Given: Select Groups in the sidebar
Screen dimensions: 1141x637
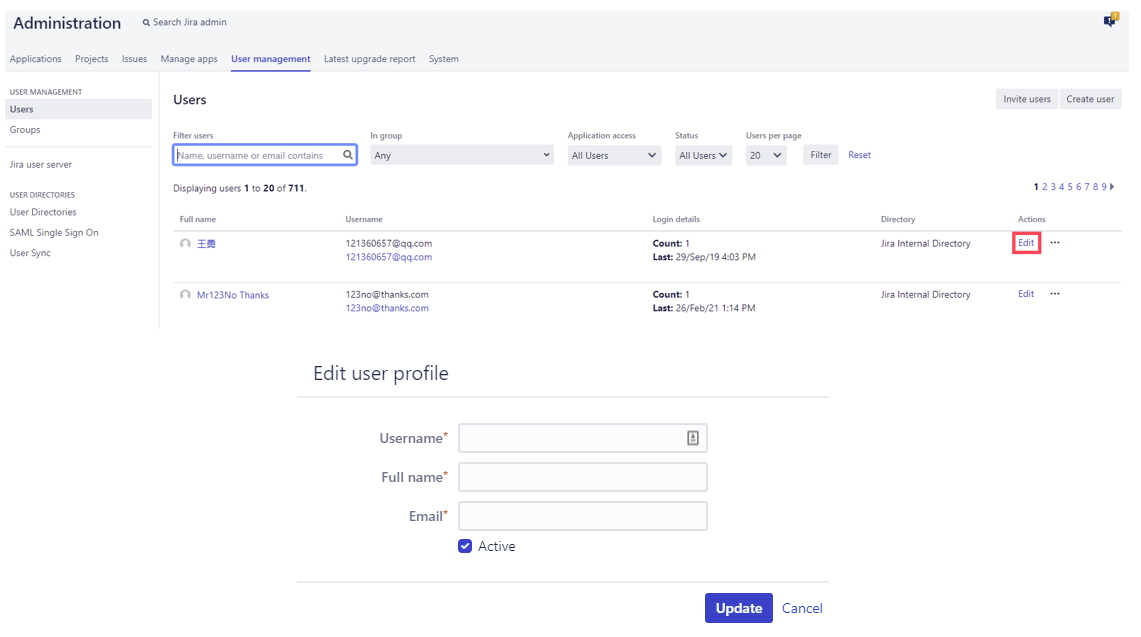Looking at the screenshot, I should (25, 130).
